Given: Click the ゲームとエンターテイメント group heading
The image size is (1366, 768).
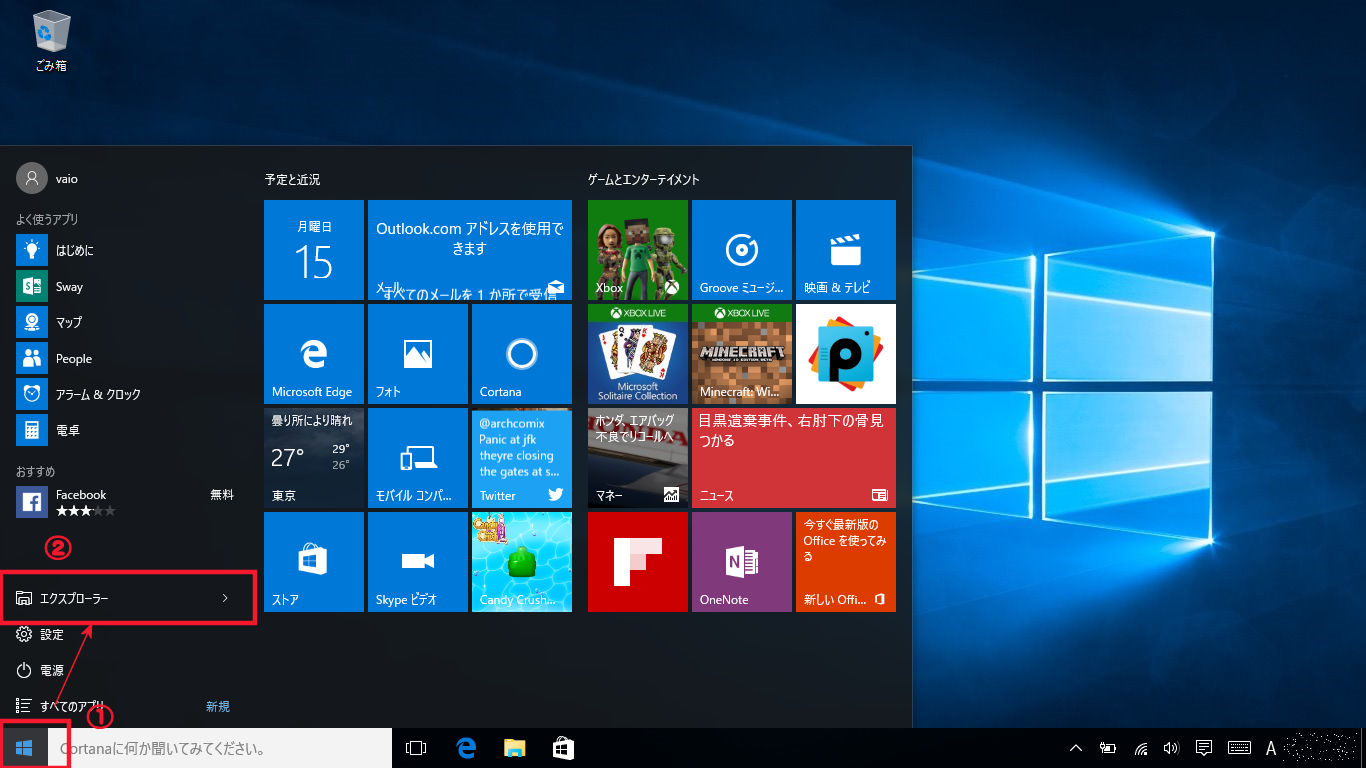Looking at the screenshot, I should [644, 180].
